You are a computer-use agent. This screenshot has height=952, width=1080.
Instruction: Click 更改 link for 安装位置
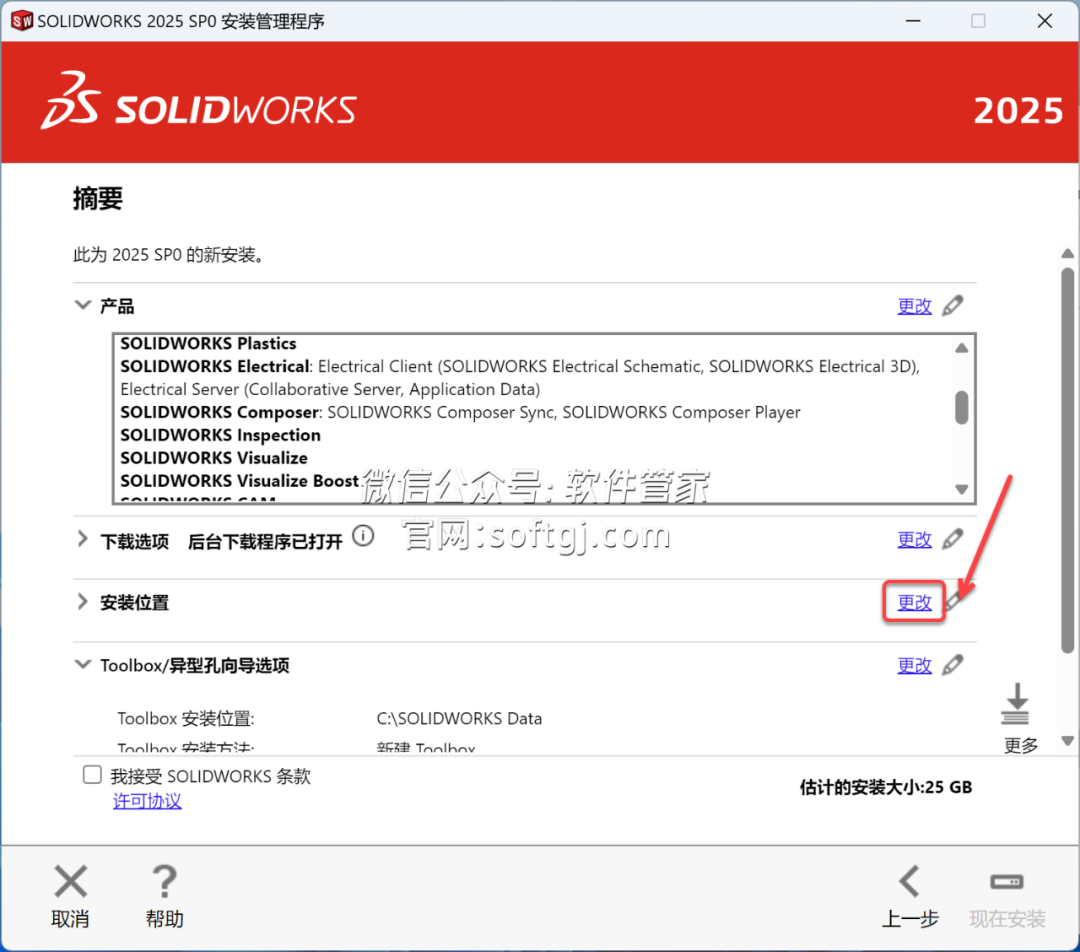tap(915, 602)
